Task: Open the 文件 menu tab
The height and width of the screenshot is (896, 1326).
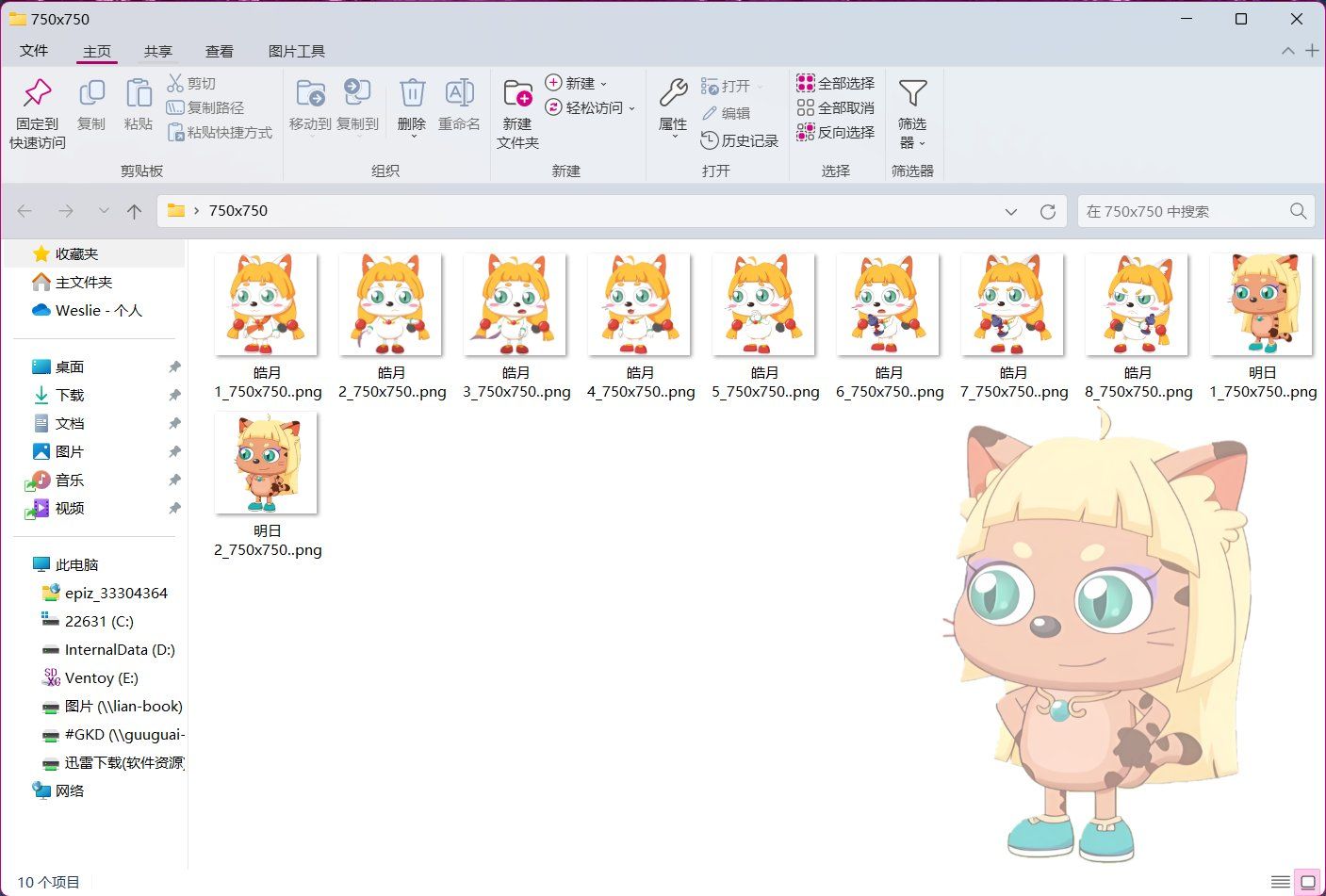Action: coord(34,51)
